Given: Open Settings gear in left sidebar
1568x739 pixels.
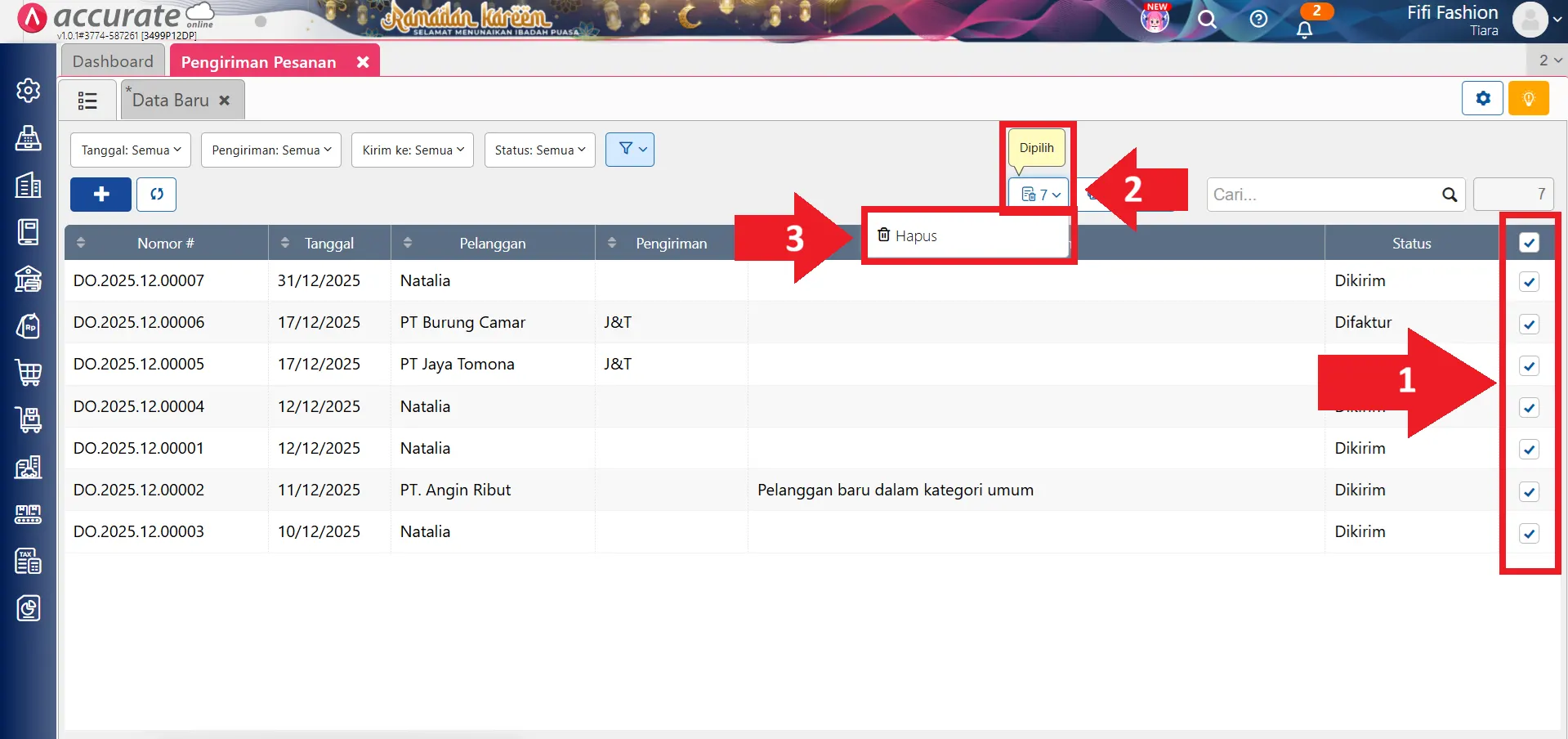Looking at the screenshot, I should coord(29,90).
